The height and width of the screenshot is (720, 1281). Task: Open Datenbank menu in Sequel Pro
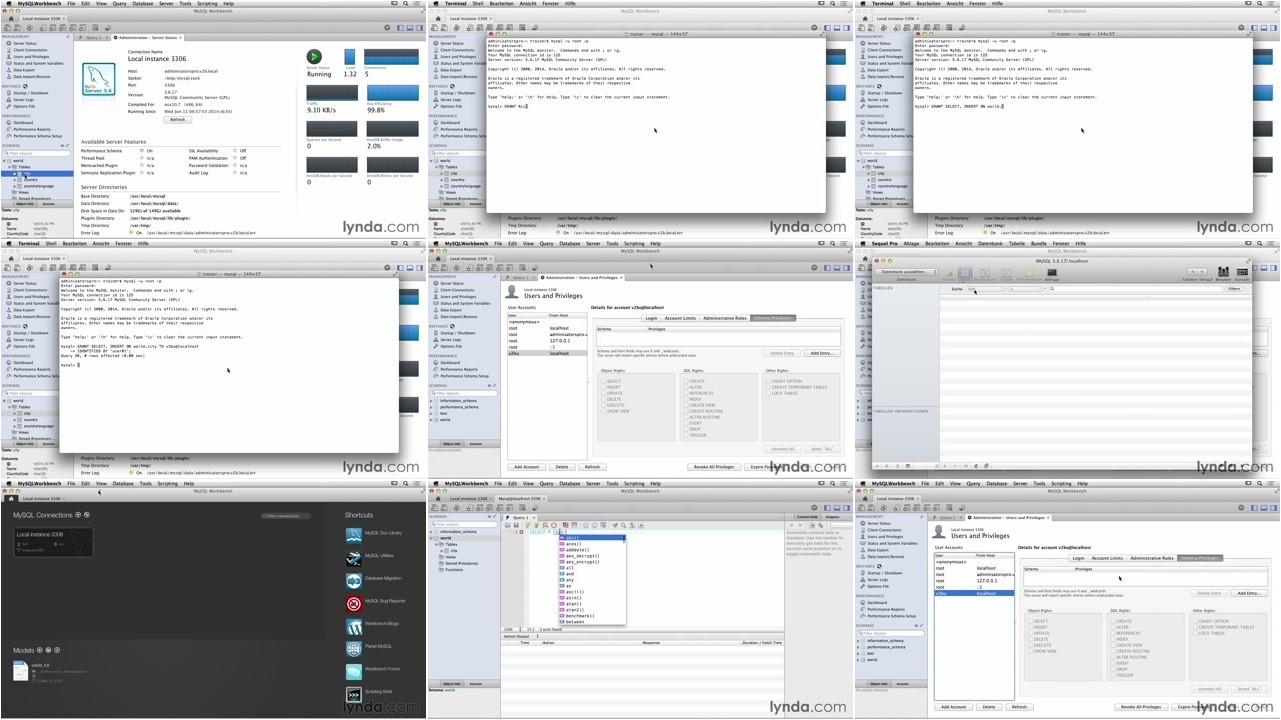pyautogui.click(x=990, y=243)
